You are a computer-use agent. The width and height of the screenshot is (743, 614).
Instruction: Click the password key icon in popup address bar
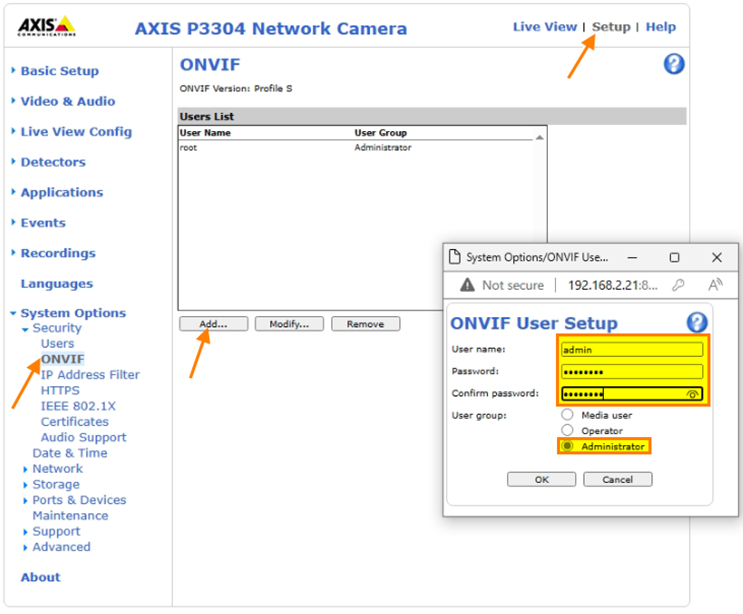(x=678, y=285)
